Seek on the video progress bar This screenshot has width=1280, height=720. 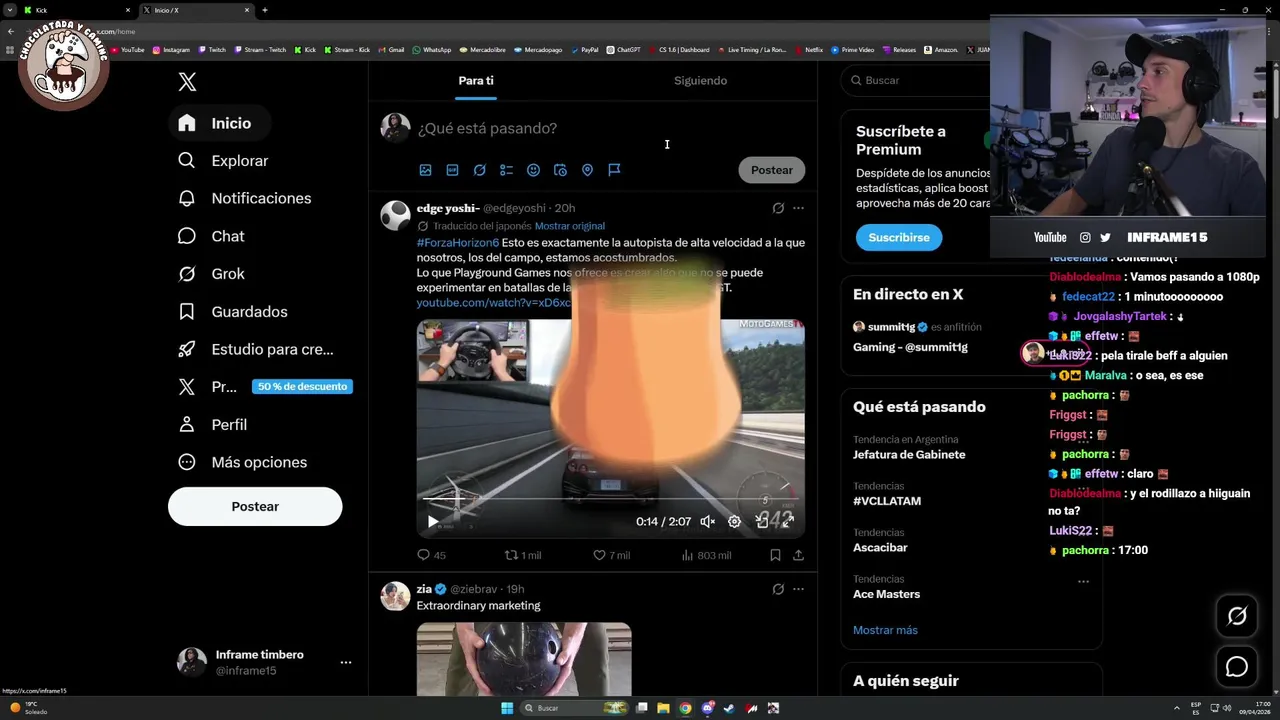pyautogui.click(x=610, y=499)
